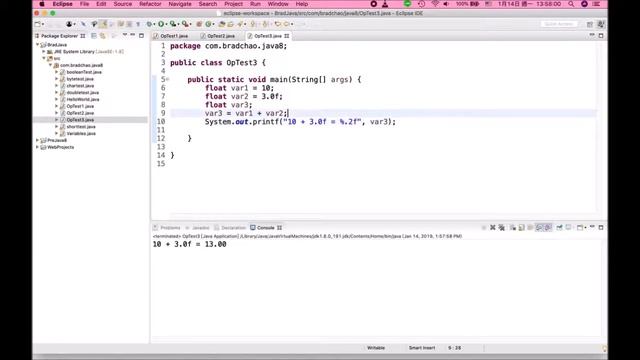Close the OpTest3.java editor tab X

pyautogui.click(x=287, y=36)
